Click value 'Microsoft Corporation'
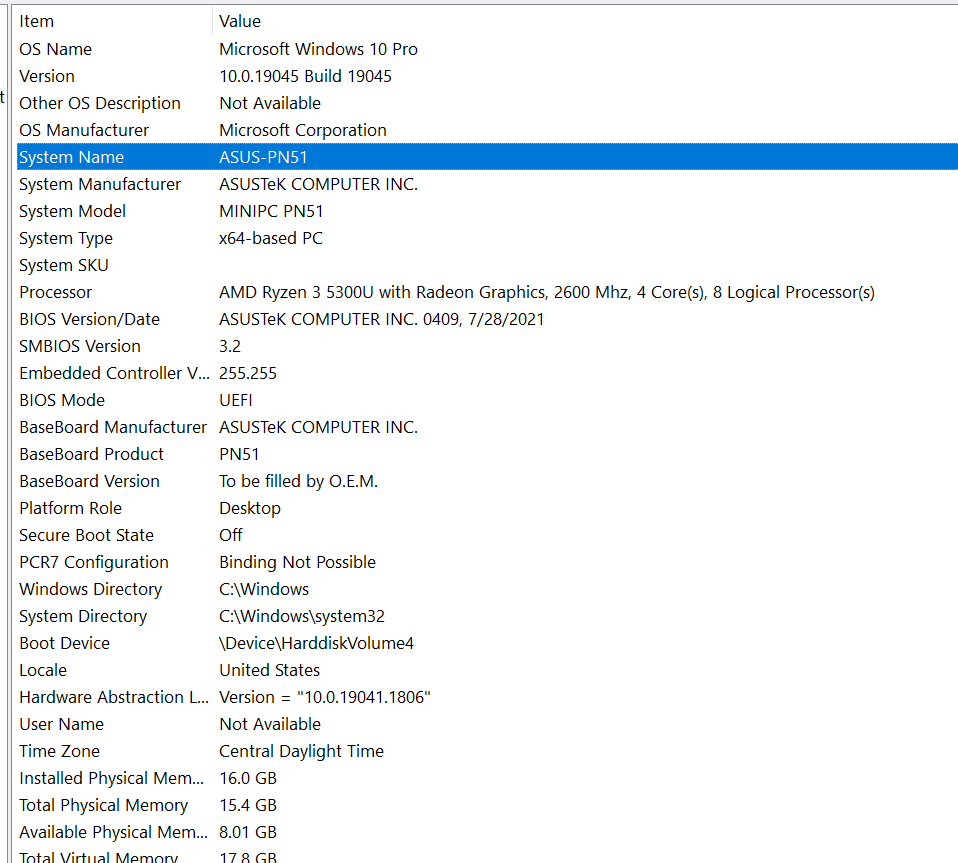This screenshot has width=958, height=863. 303,130
